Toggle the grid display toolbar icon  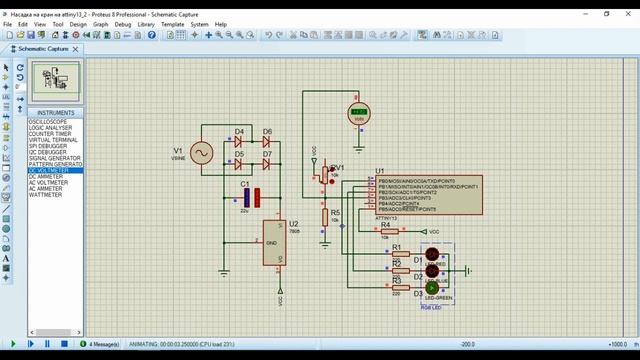point(180,35)
